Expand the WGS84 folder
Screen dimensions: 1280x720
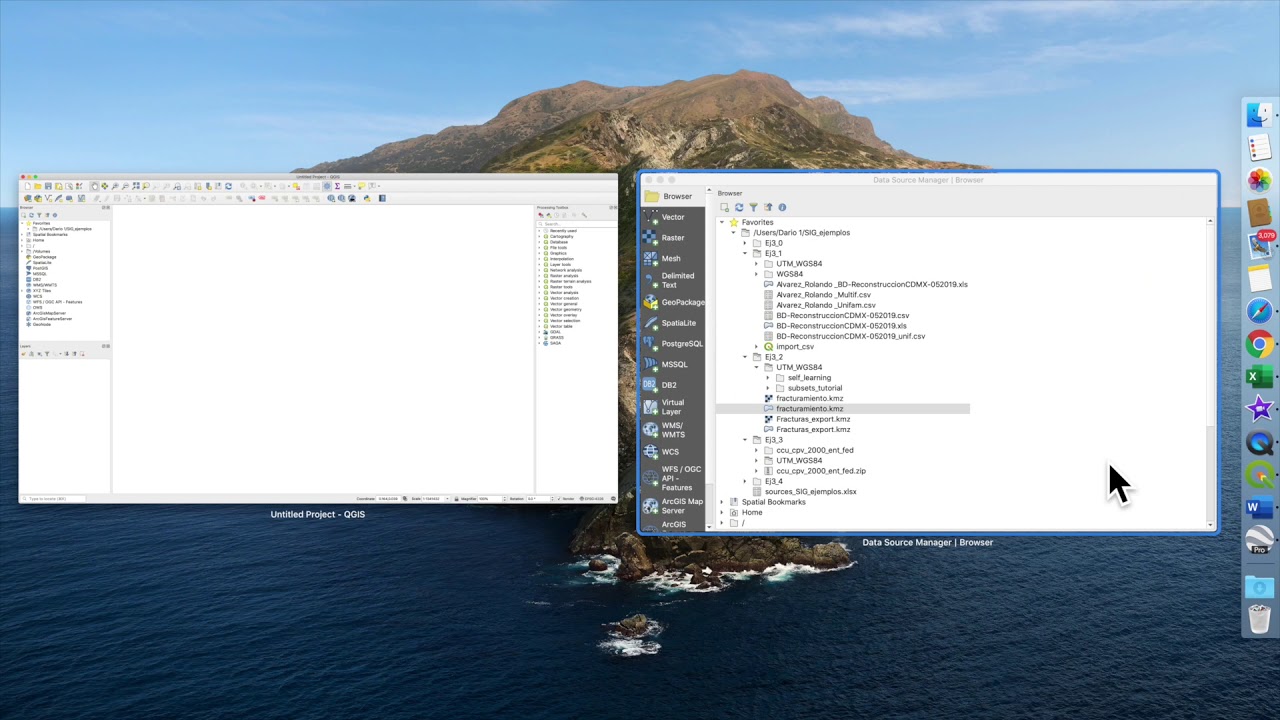[756, 274]
